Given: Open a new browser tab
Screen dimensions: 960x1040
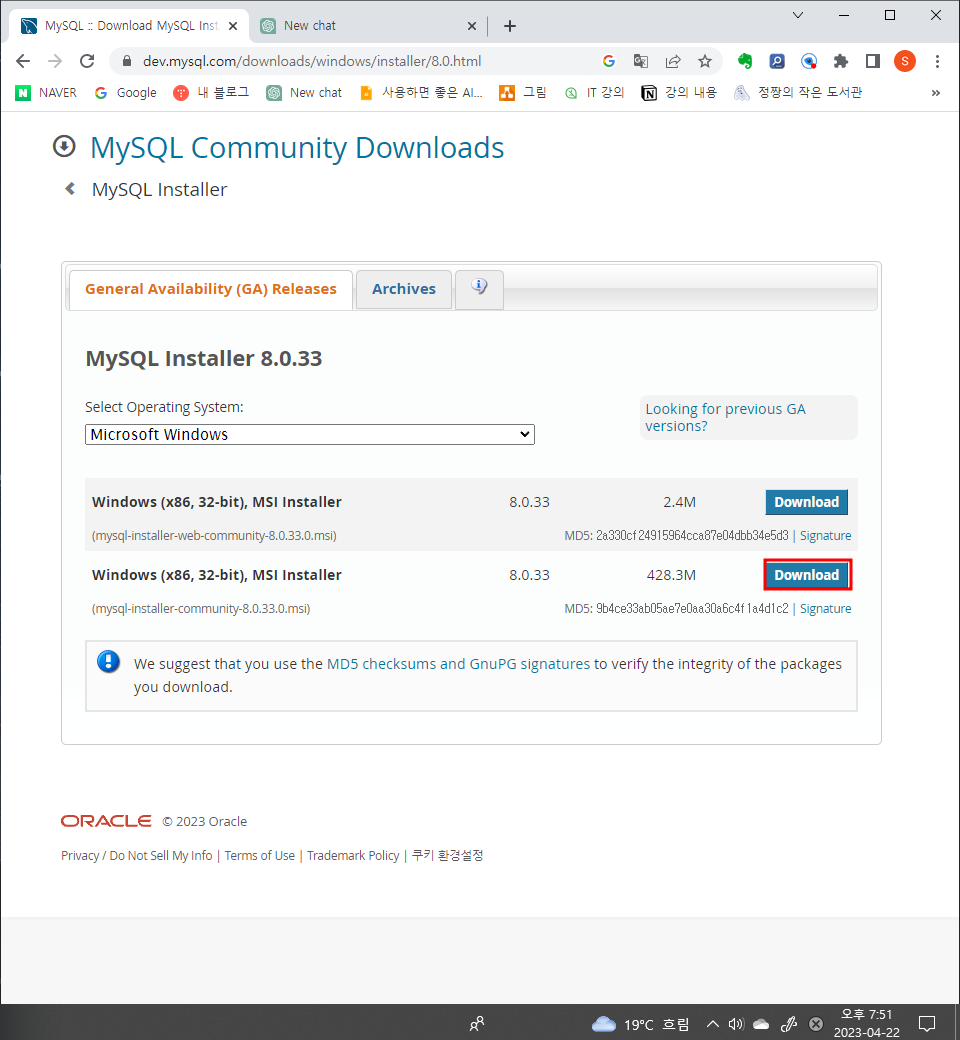Looking at the screenshot, I should tap(510, 26).
